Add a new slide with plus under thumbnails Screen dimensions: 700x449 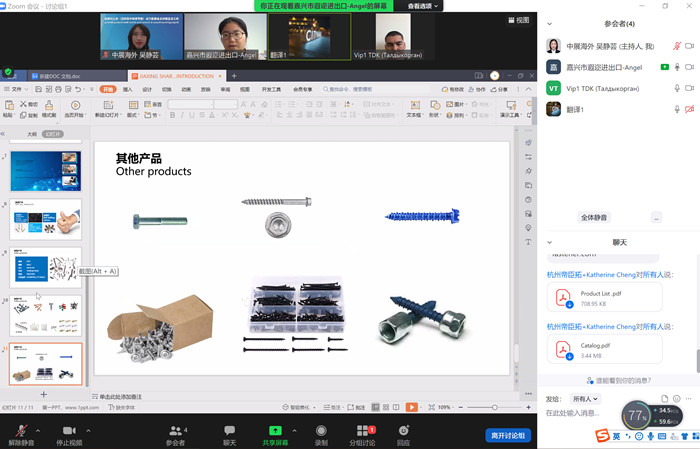pyautogui.click(x=43, y=394)
